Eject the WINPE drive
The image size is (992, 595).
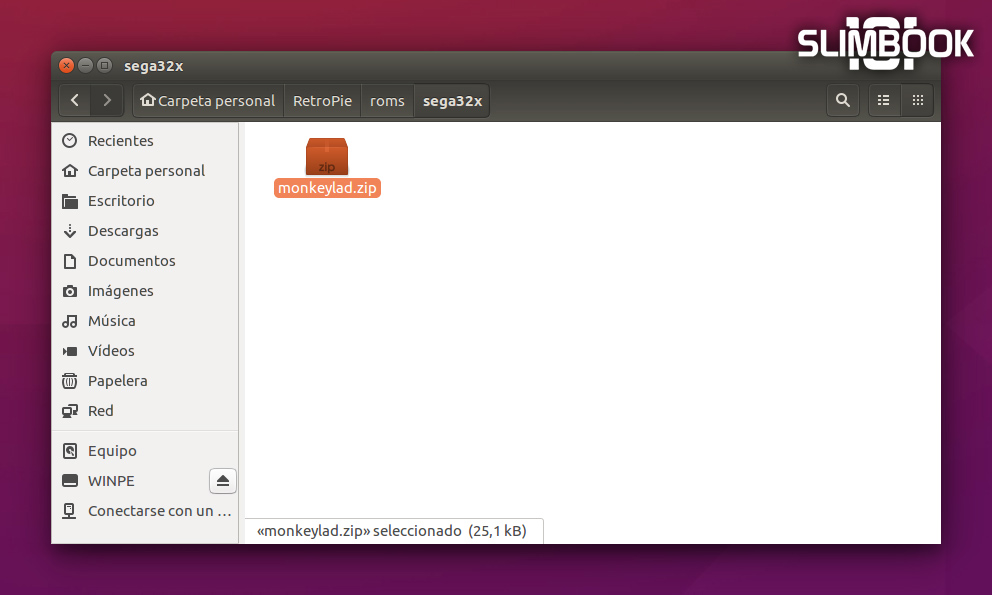[x=222, y=481]
